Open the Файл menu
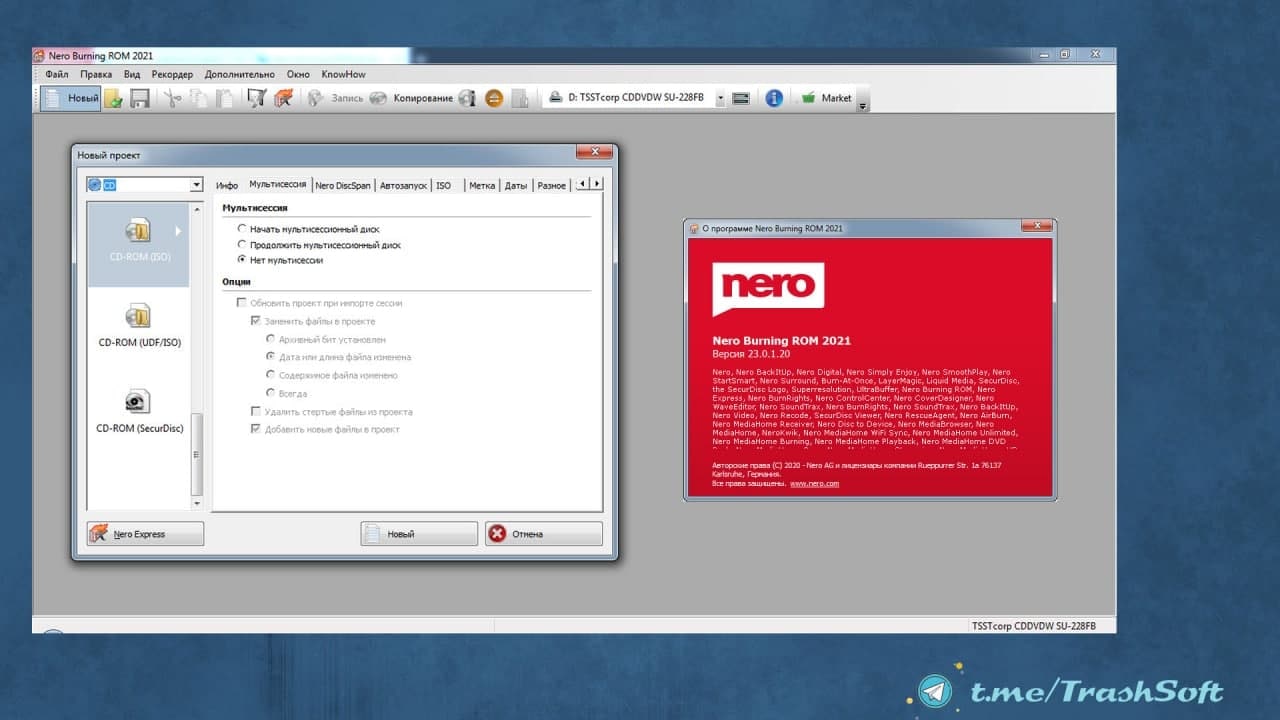This screenshot has width=1280, height=720. pyautogui.click(x=57, y=74)
